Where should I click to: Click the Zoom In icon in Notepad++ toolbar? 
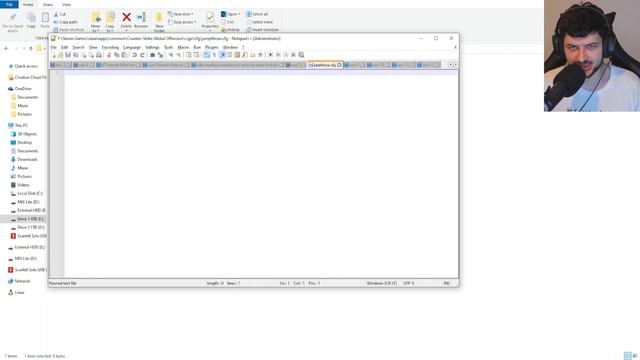coord(171,55)
